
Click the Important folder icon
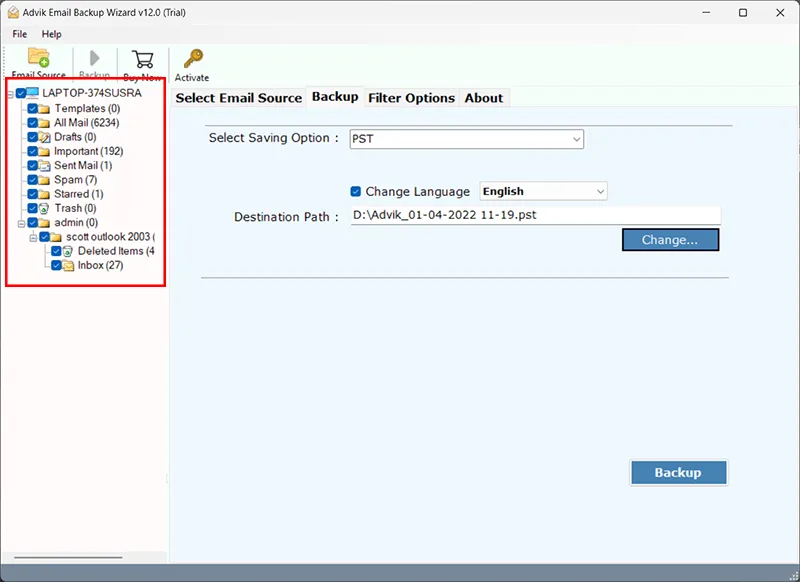point(44,151)
